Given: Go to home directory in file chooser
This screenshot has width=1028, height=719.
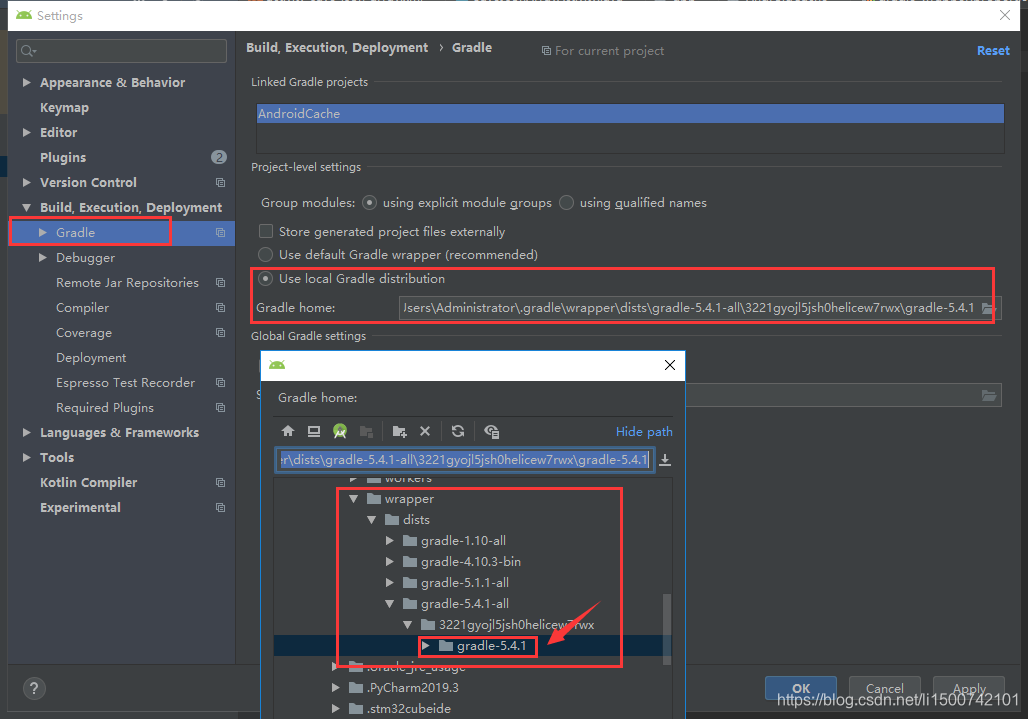Looking at the screenshot, I should pyautogui.click(x=288, y=431).
